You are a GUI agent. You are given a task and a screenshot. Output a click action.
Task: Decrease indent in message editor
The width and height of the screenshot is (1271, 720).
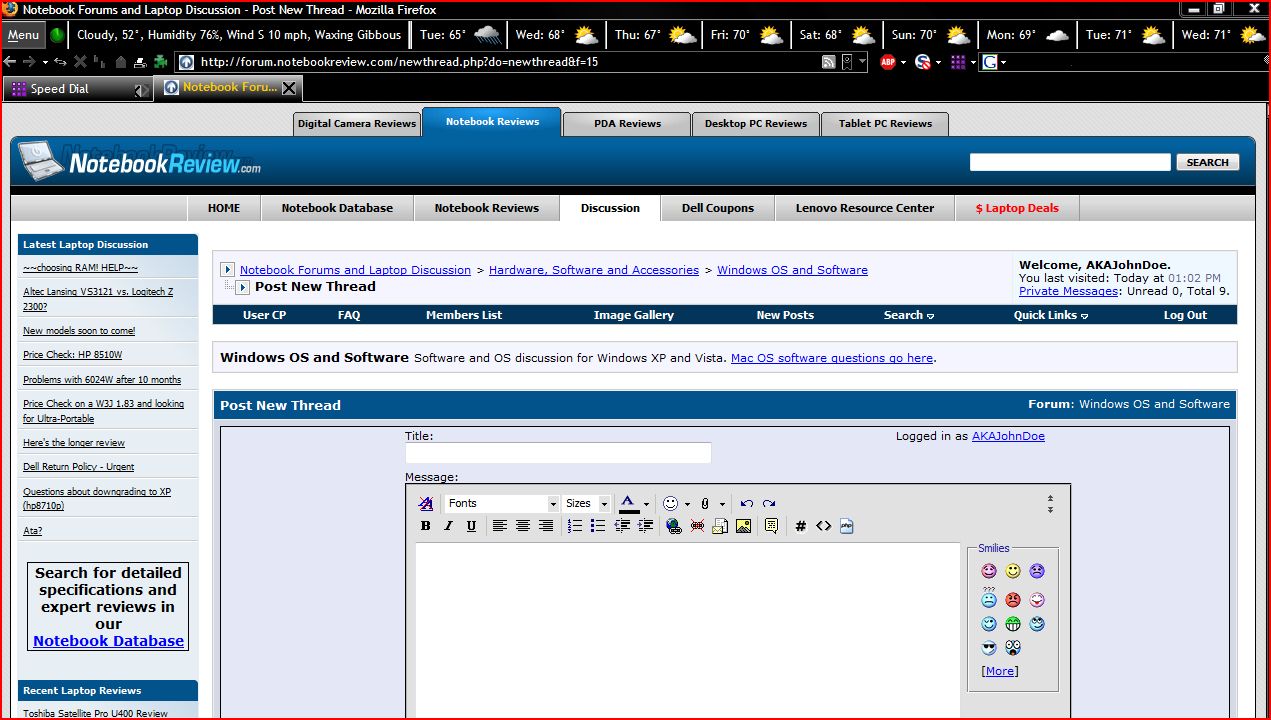[622, 526]
